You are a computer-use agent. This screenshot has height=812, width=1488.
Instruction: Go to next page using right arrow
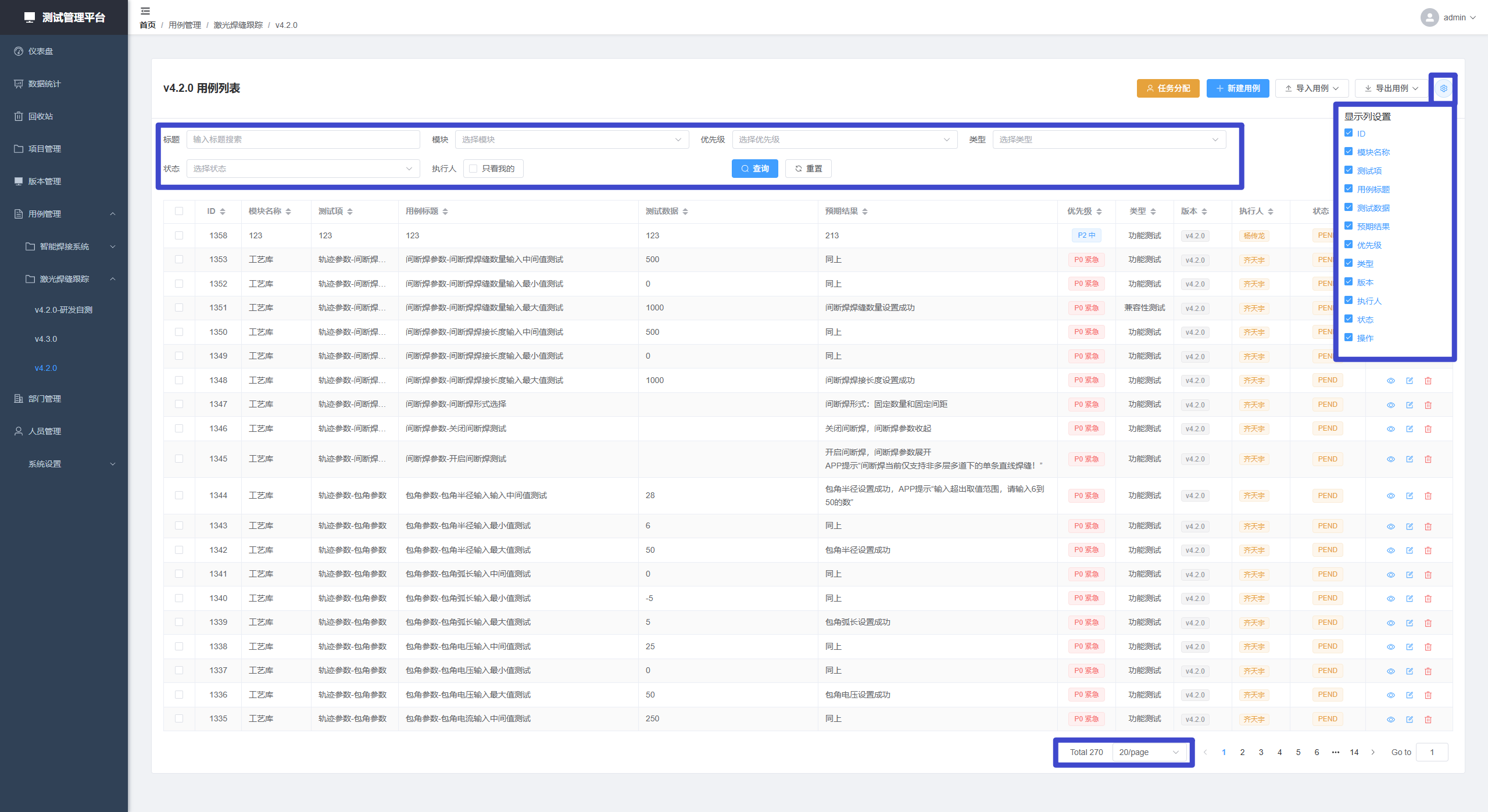pos(1373,752)
